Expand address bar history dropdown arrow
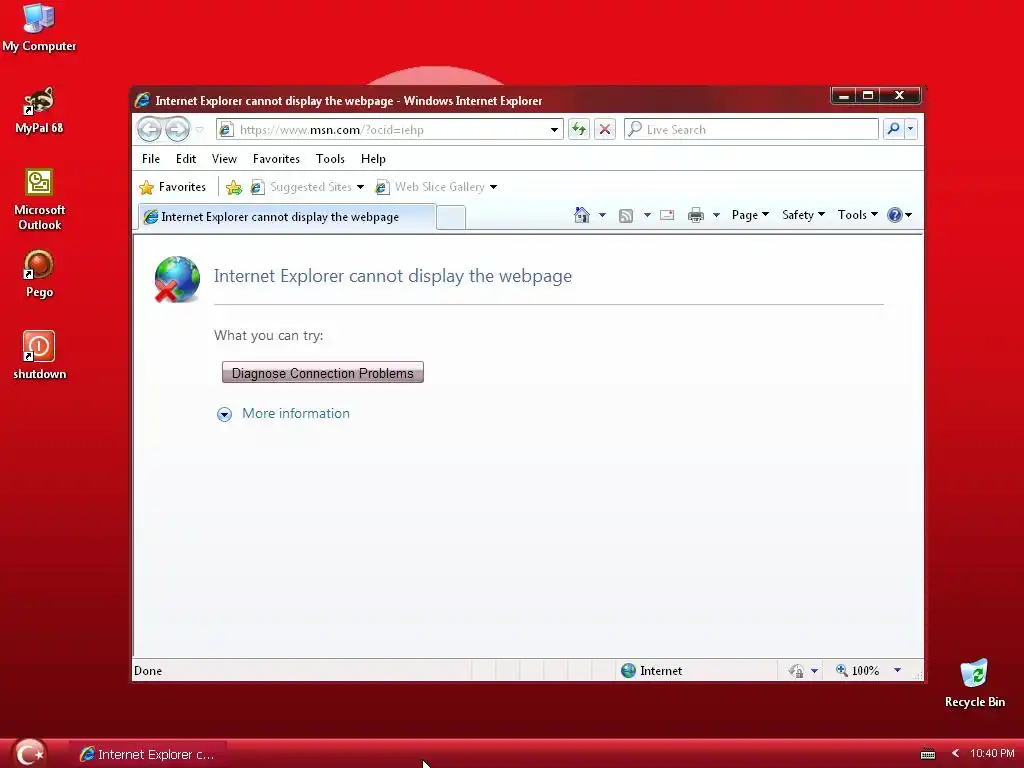This screenshot has height=768, width=1024. click(x=554, y=129)
